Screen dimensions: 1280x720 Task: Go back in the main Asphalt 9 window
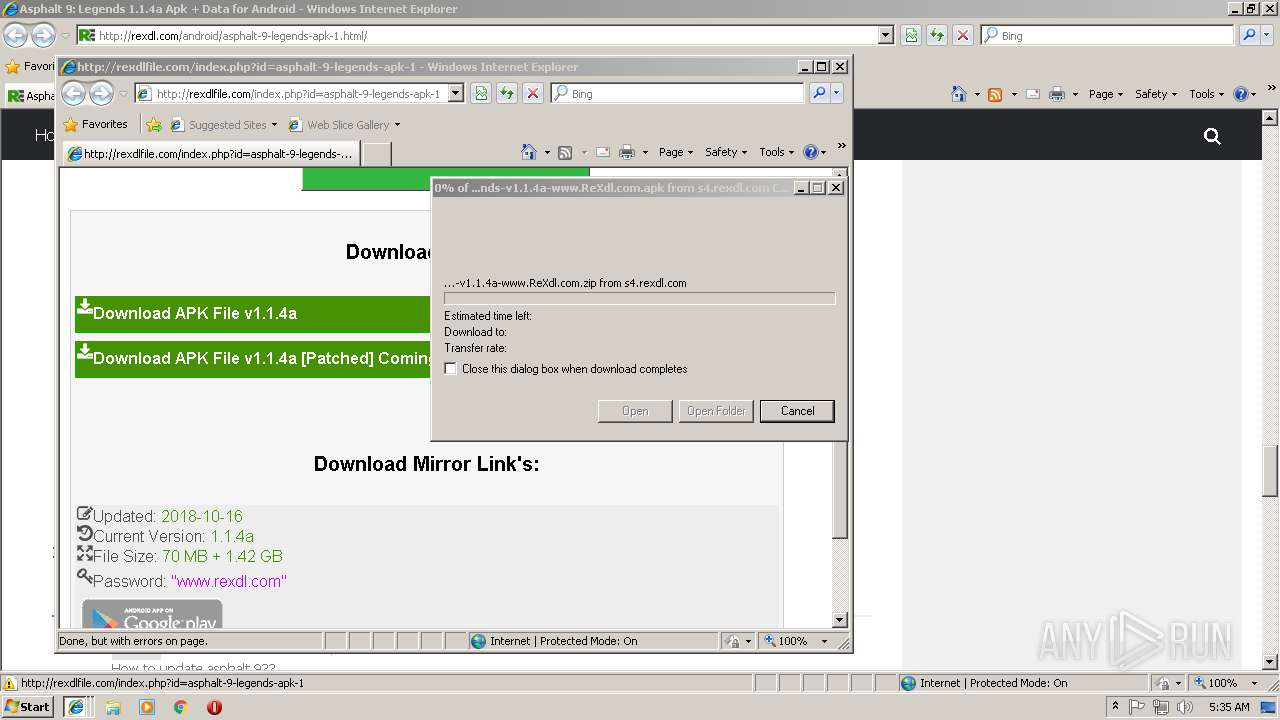point(15,35)
